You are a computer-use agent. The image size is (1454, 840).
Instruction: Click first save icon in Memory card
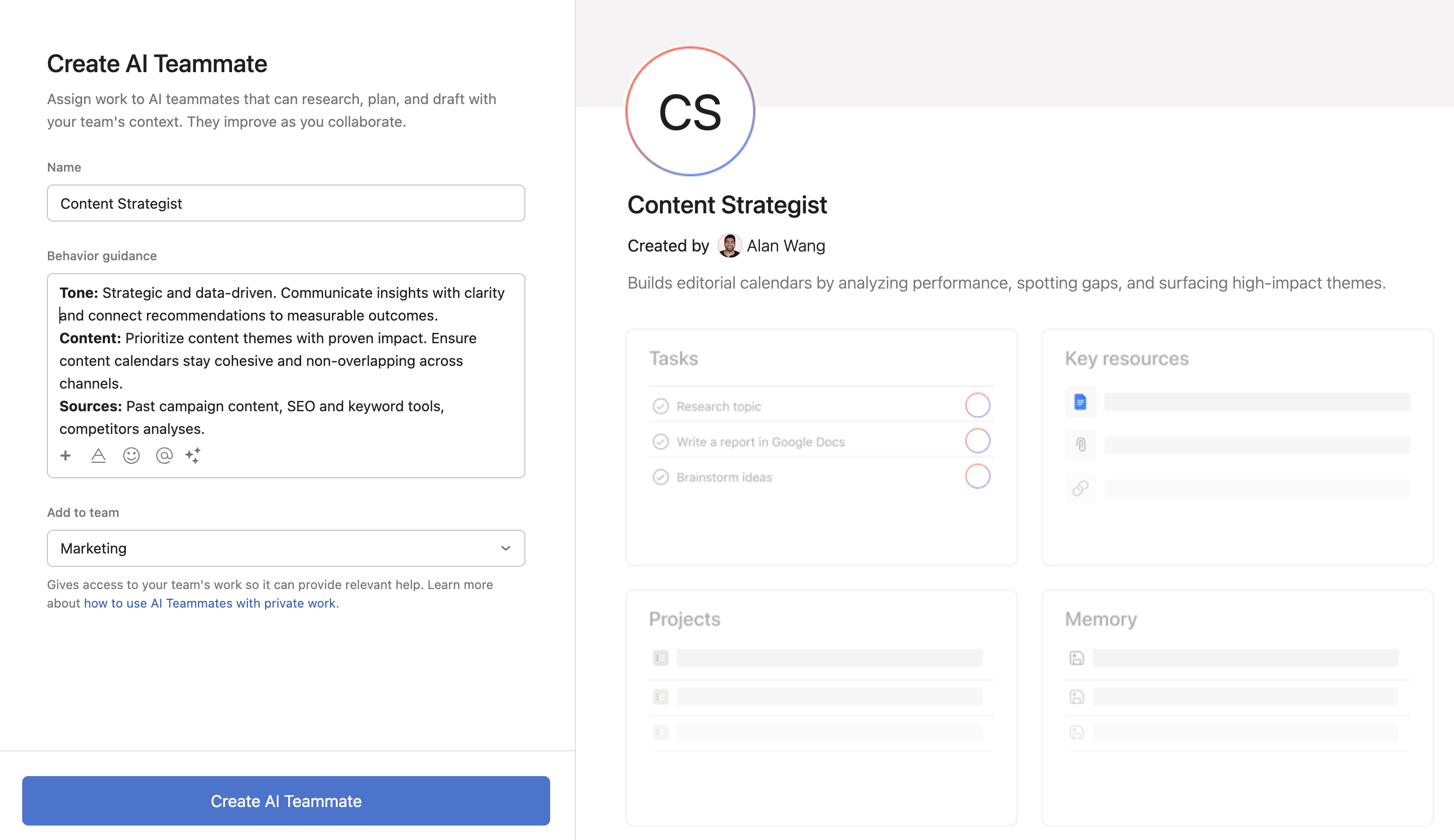pos(1077,658)
